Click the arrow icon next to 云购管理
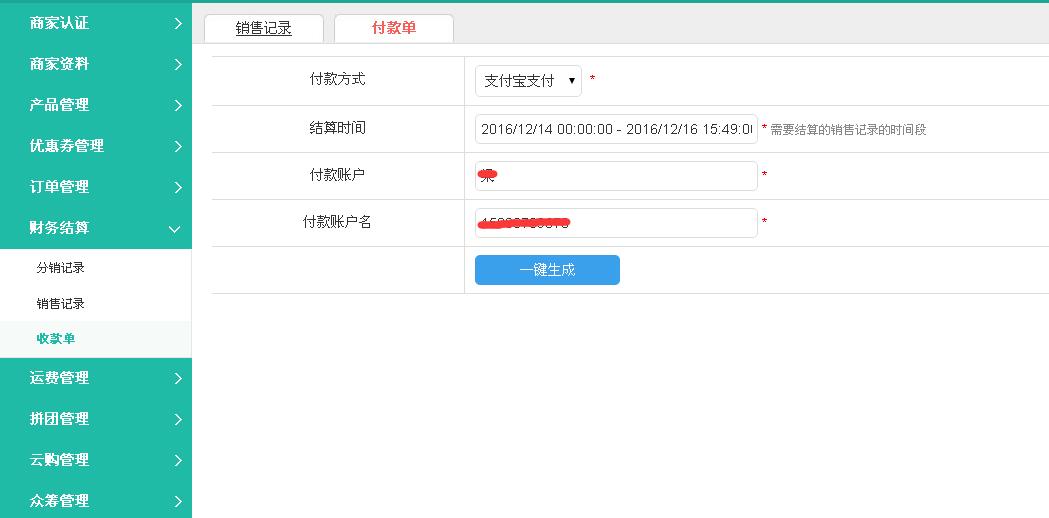 178,461
